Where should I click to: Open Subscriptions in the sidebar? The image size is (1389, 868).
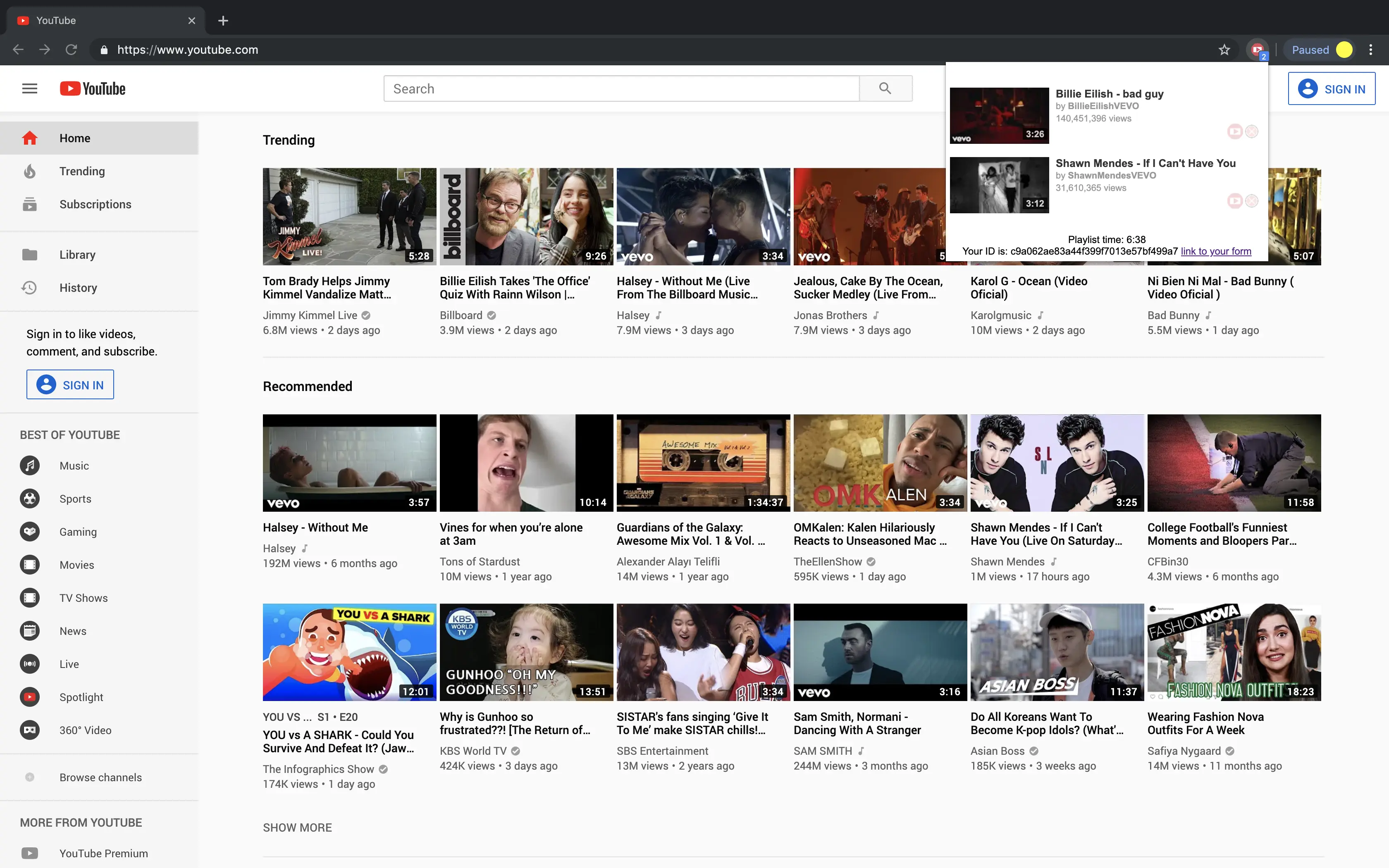[x=99, y=204]
